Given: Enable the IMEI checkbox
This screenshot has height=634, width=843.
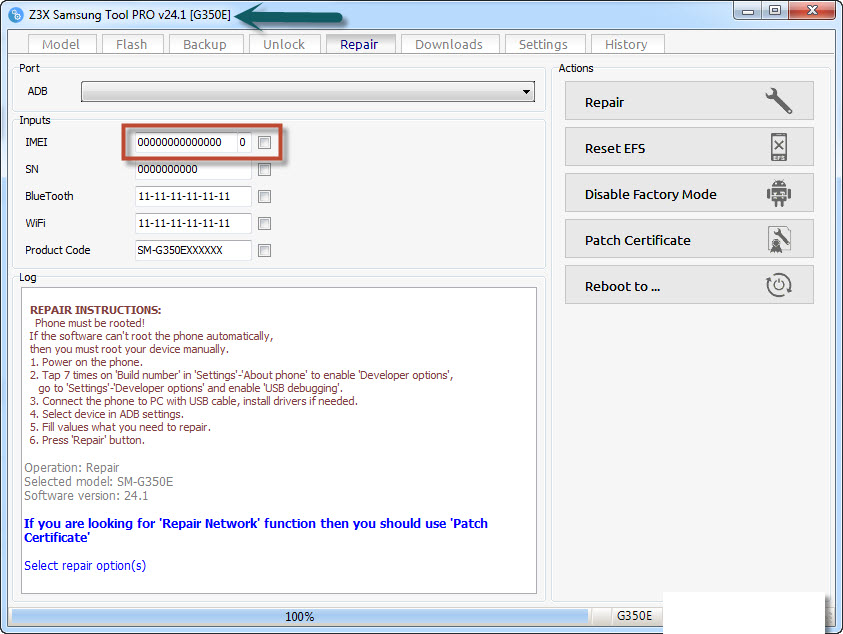Looking at the screenshot, I should (x=264, y=143).
